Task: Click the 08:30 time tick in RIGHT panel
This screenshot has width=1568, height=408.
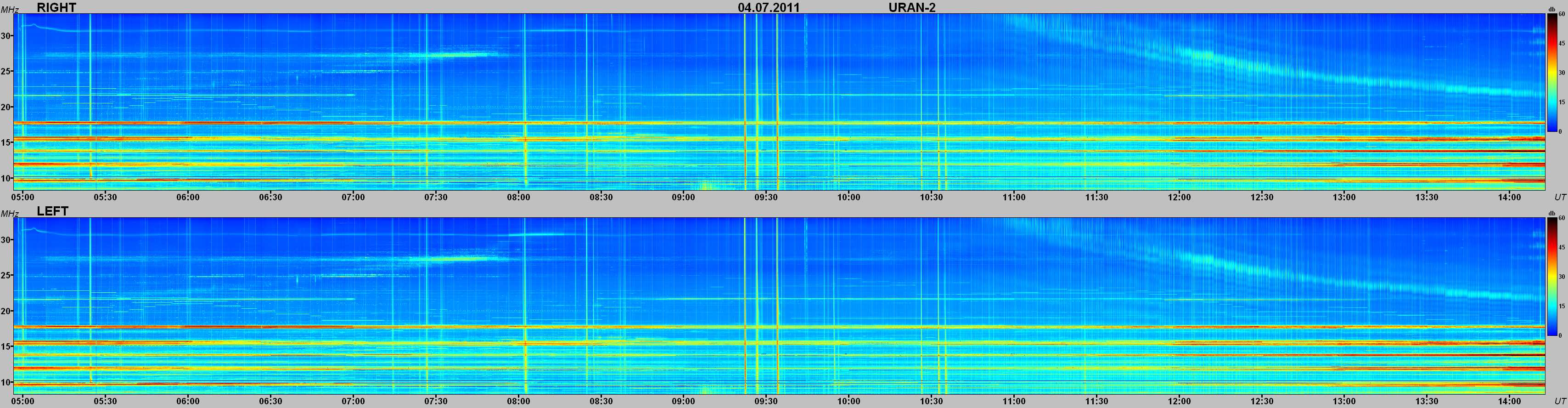Action: coord(601,197)
